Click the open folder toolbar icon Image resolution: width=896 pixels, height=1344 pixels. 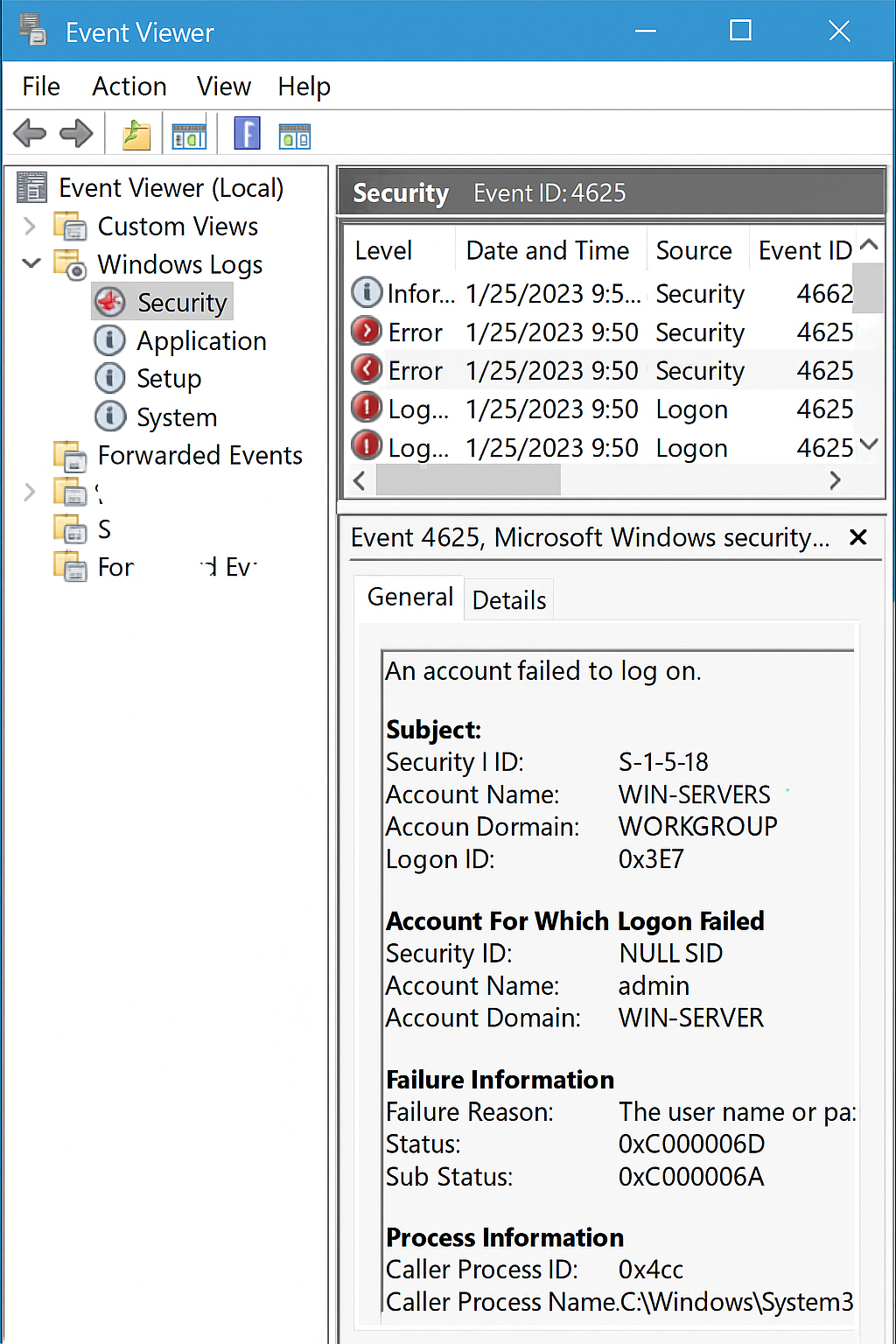coord(136,135)
